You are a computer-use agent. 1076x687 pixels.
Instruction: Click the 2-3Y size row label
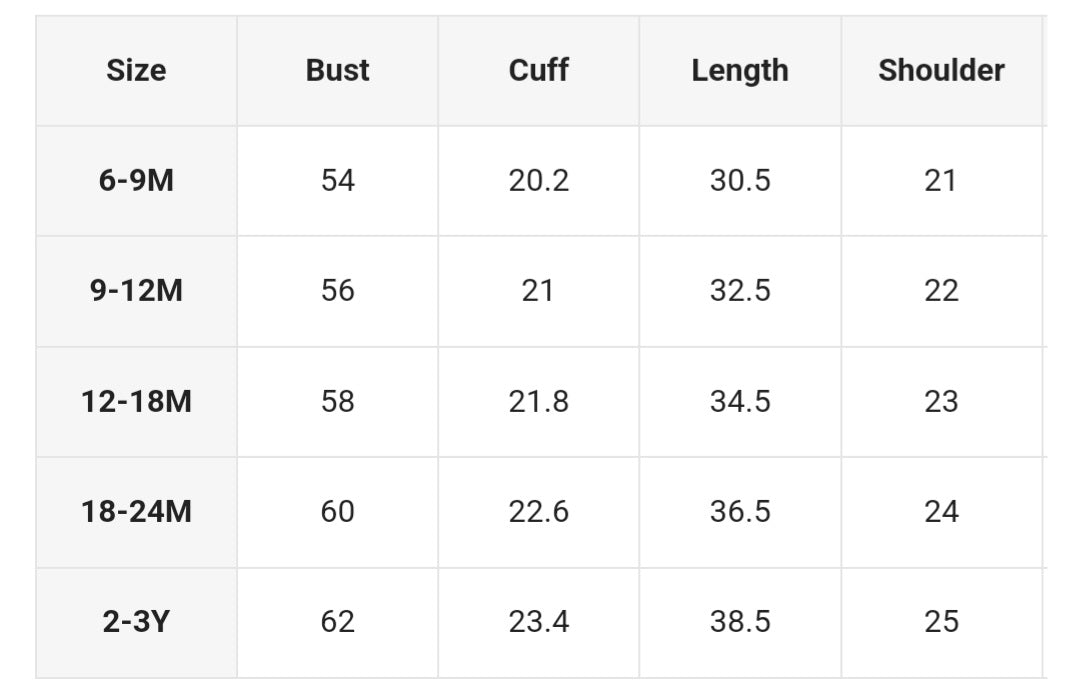tap(136, 622)
